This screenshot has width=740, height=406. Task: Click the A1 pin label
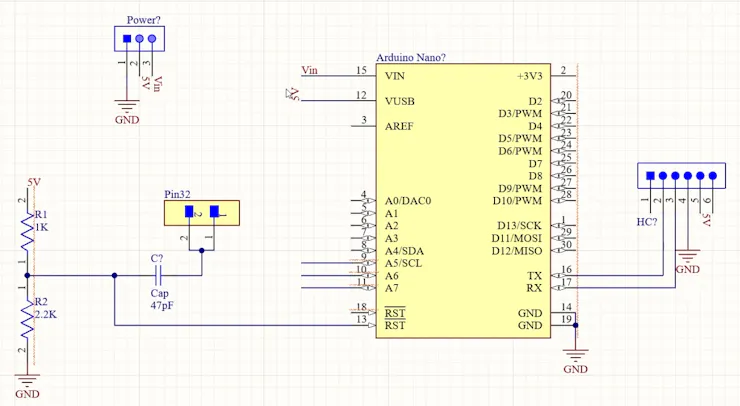pos(391,213)
